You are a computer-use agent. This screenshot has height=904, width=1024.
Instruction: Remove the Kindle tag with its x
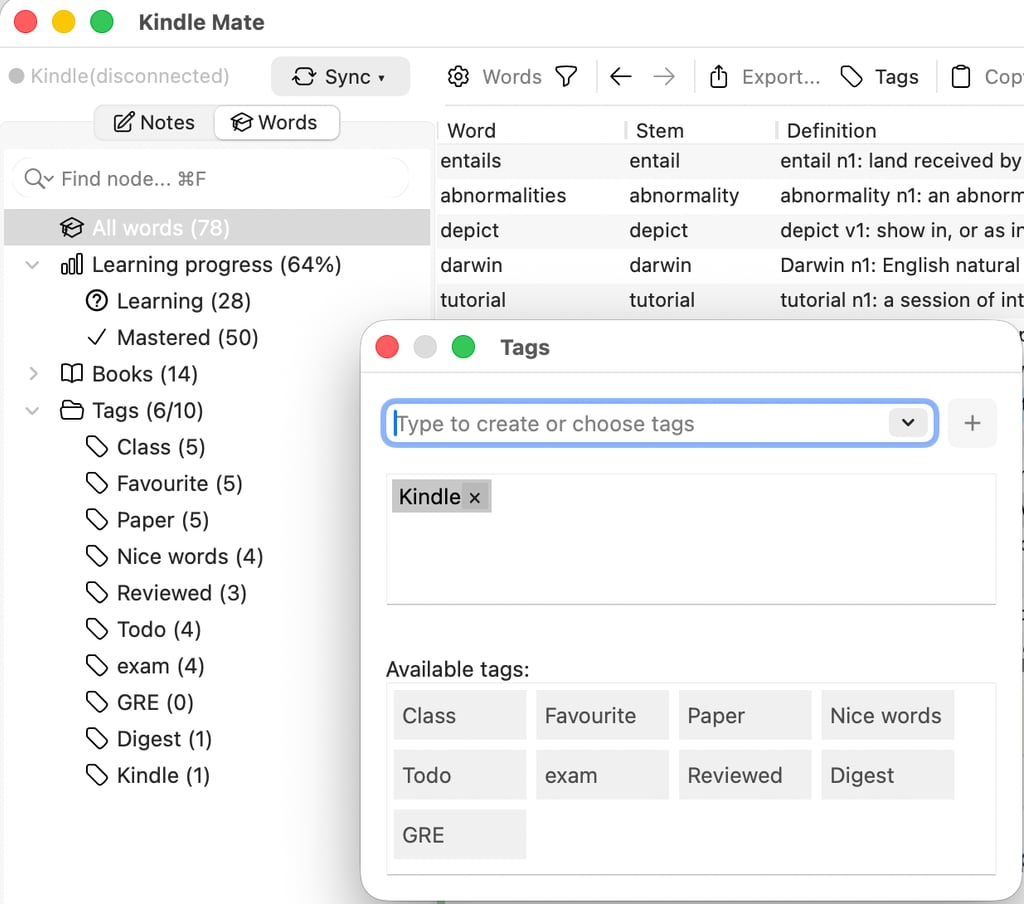click(475, 498)
